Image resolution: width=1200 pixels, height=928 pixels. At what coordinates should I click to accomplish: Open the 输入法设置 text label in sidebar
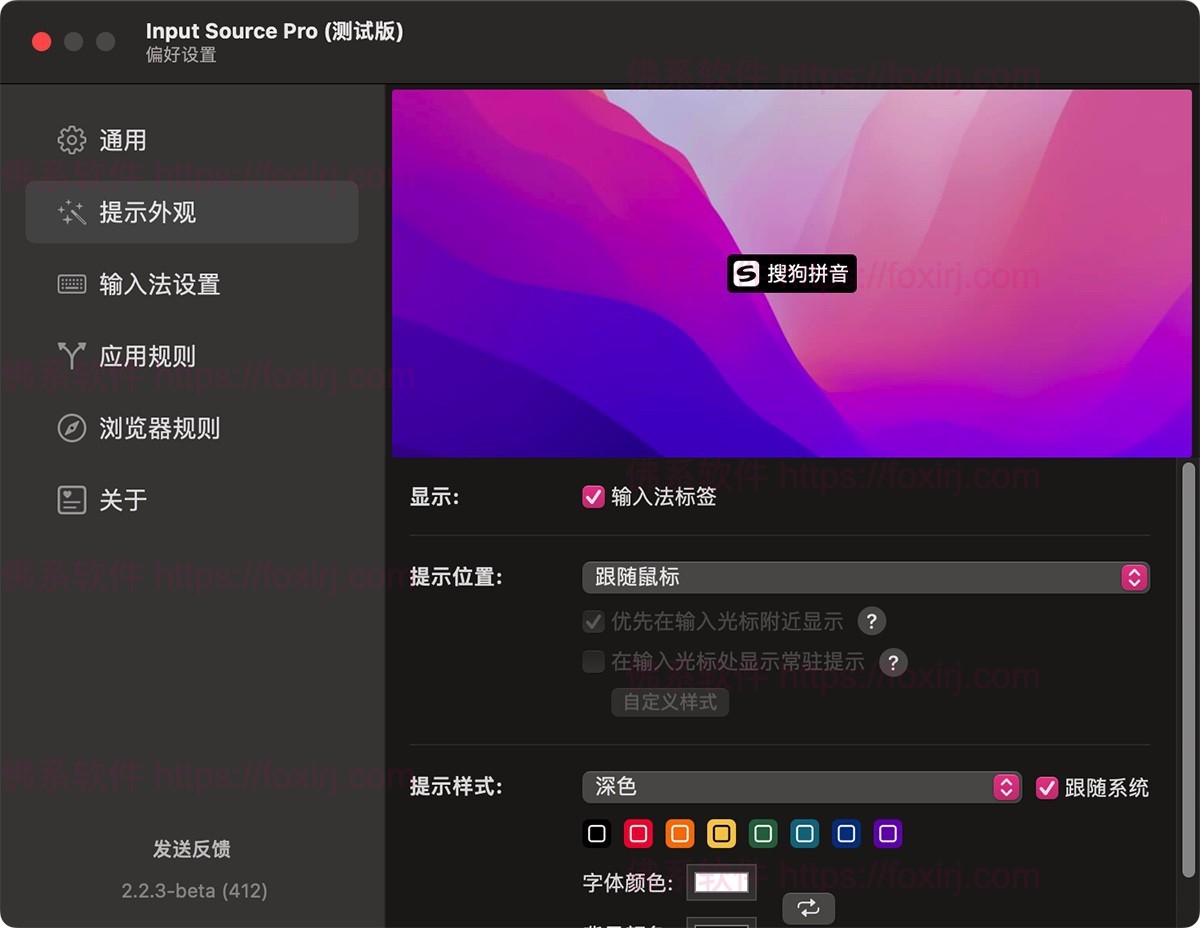tap(160, 284)
